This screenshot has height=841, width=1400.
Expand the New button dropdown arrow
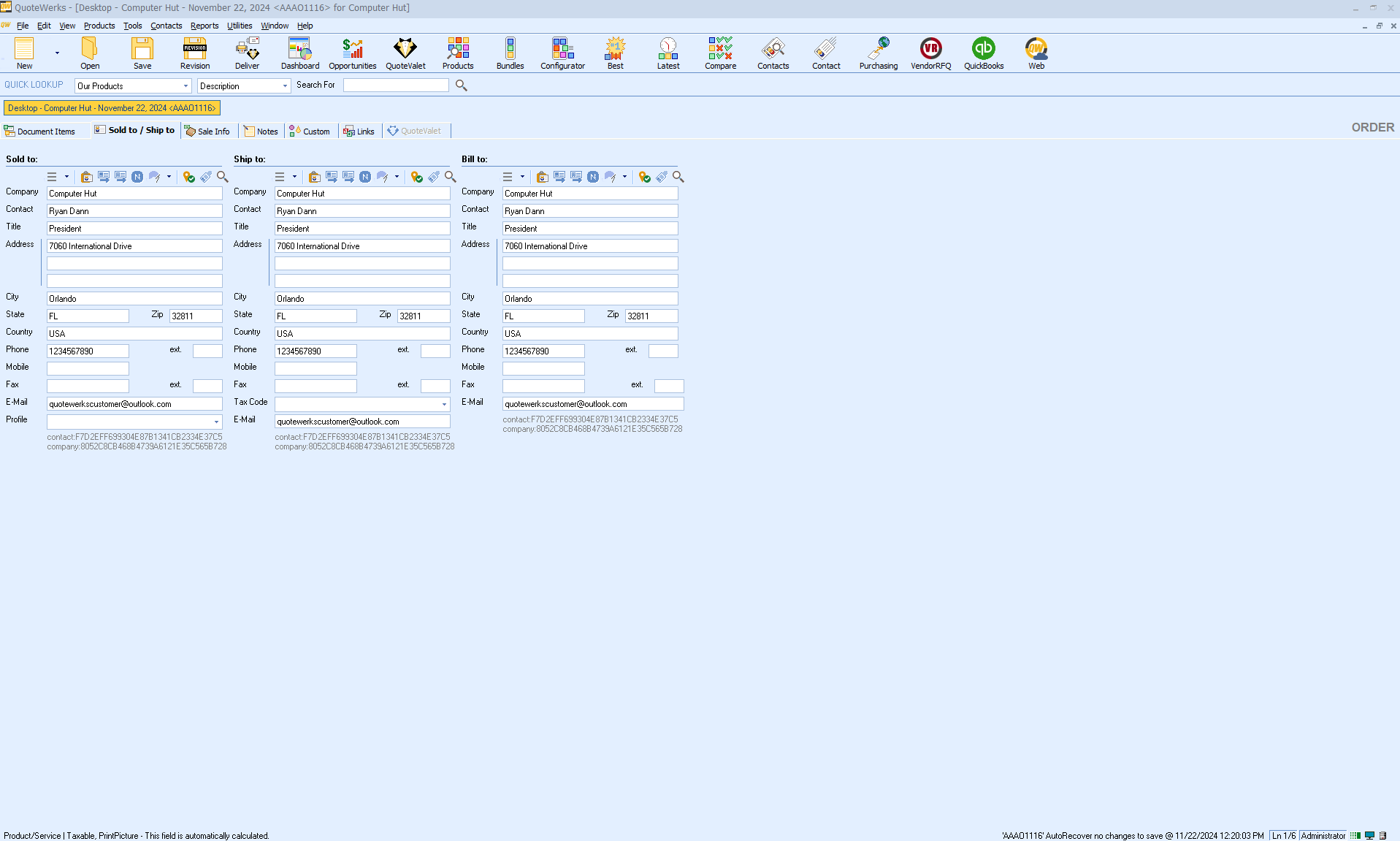pyautogui.click(x=57, y=53)
